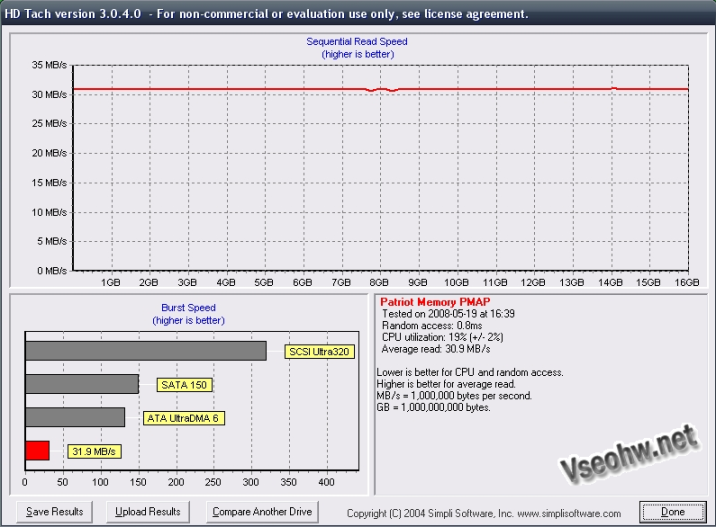The height and width of the screenshot is (527, 716).
Task: Click the 'GB = 1,000,000,000 bytes' line
Action: (433, 407)
